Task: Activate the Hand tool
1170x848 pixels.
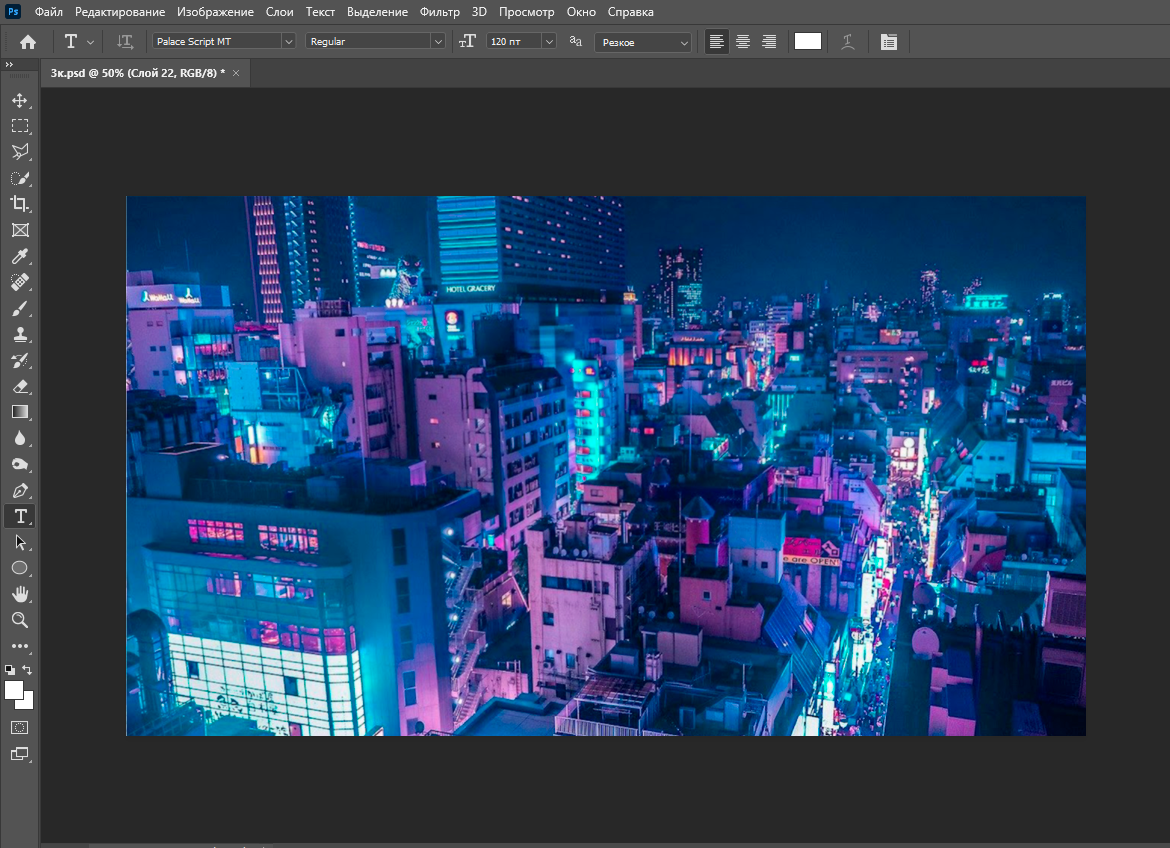Action: click(19, 594)
